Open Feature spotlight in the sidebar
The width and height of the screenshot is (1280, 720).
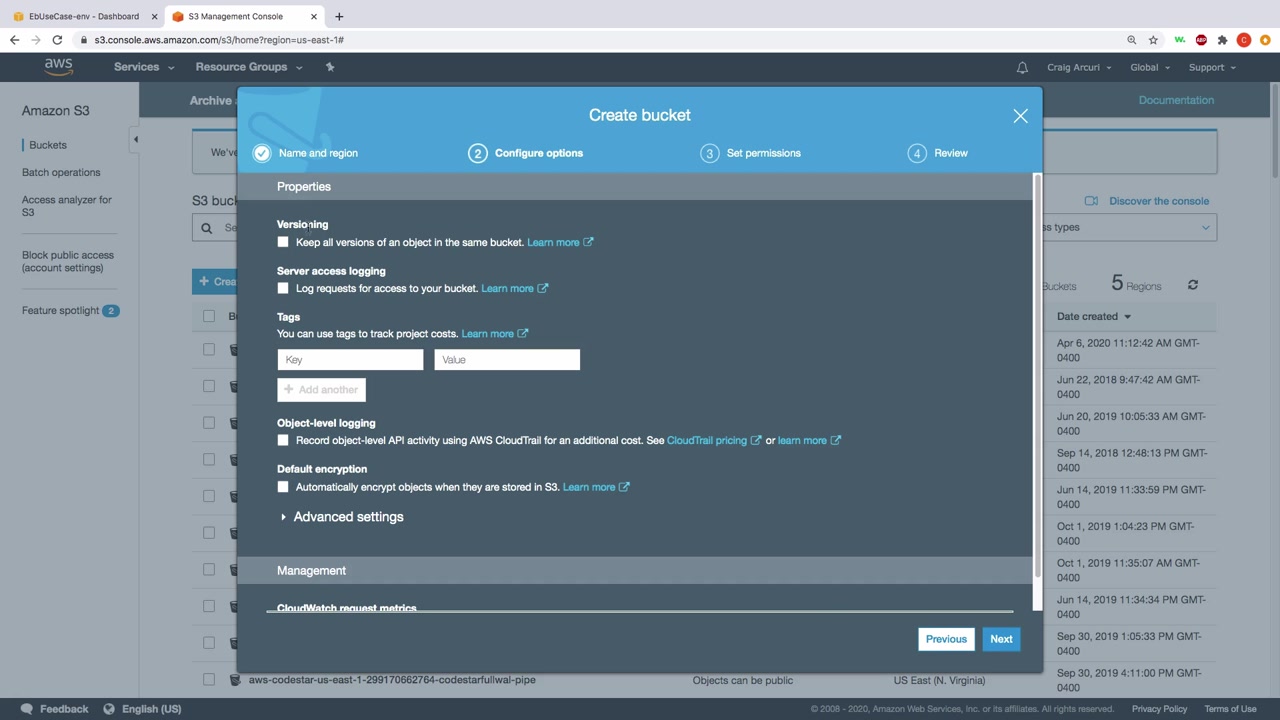pyautogui.click(x=61, y=310)
